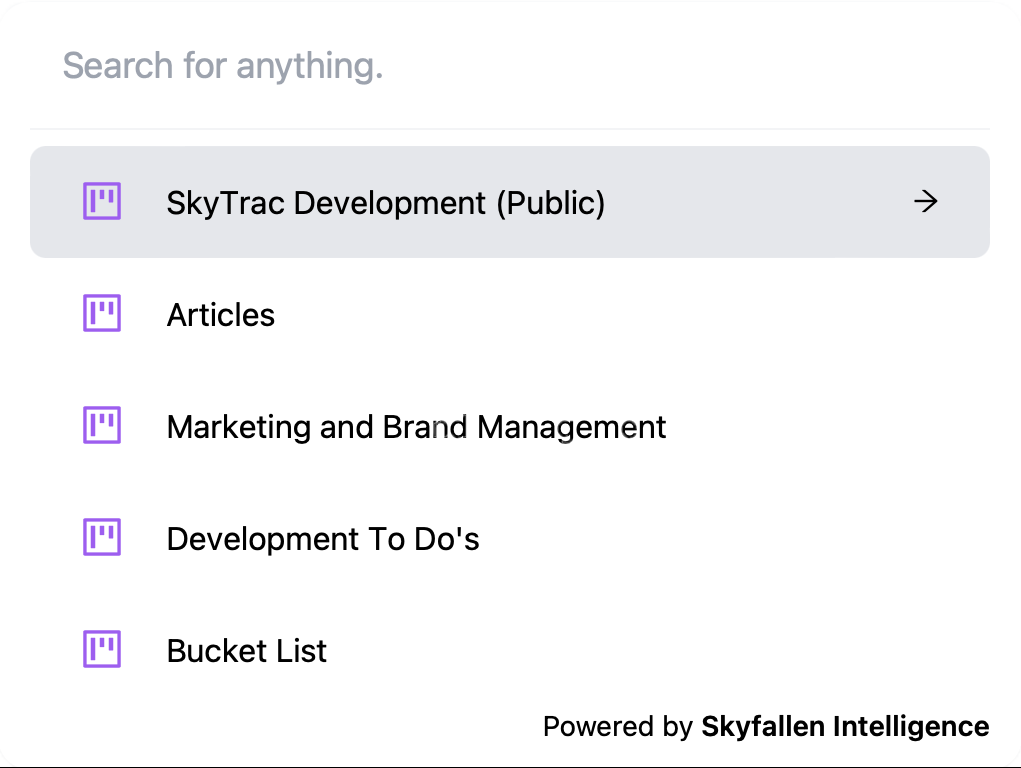Select the Articles result title
Image resolution: width=1021 pixels, height=768 pixels.
(x=220, y=315)
